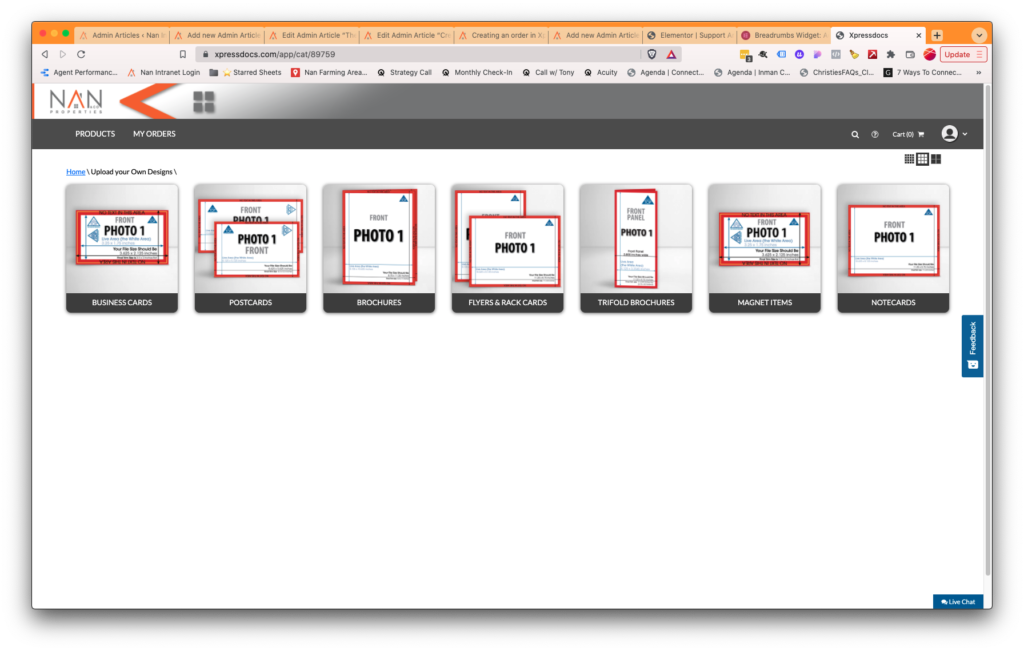Image resolution: width=1024 pixels, height=651 pixels.
Task: Switch to Admin Articles tab
Action: click(x=121, y=35)
